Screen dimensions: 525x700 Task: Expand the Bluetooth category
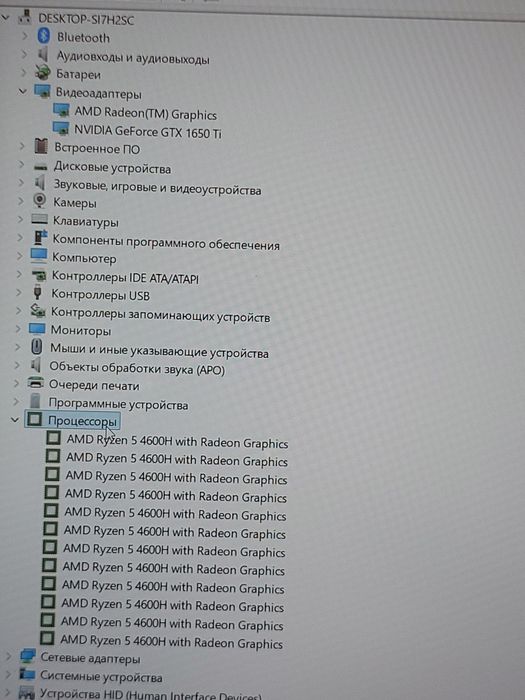pyautogui.click(x=25, y=36)
